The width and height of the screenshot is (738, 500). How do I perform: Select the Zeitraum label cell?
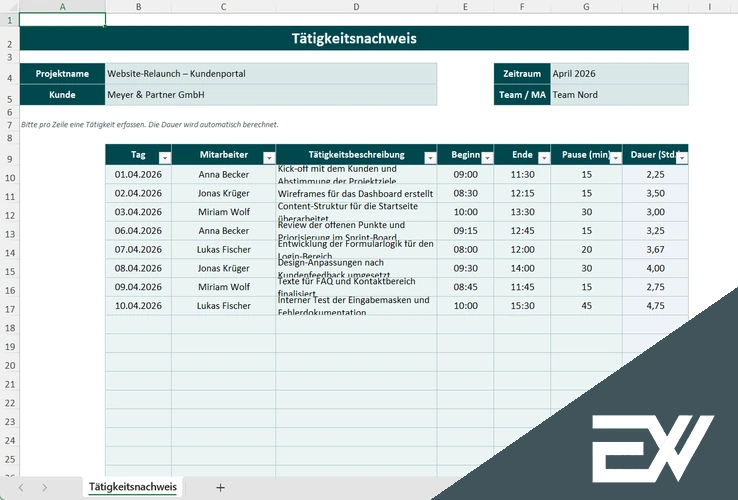coord(522,74)
